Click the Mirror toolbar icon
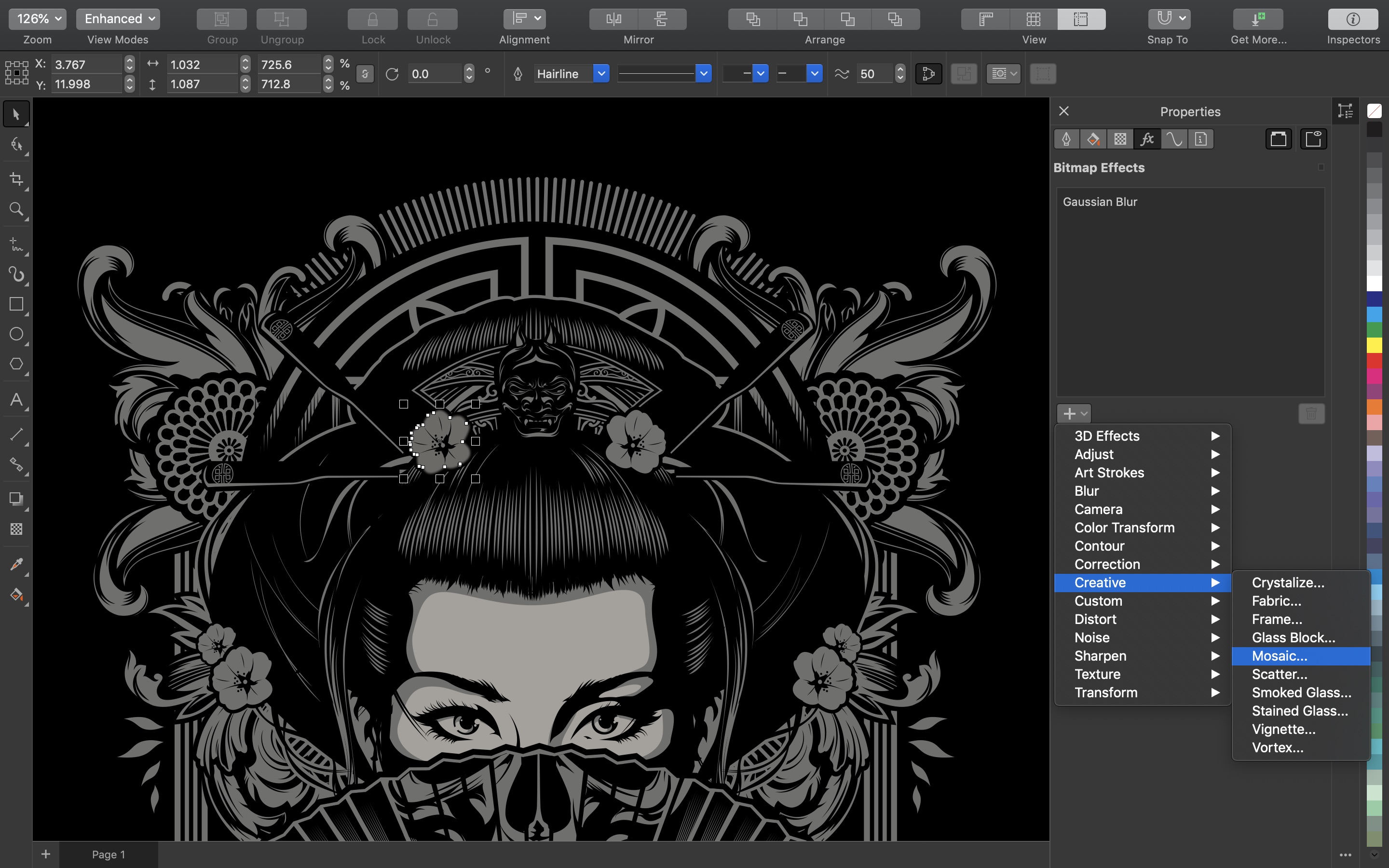Viewport: 1389px width, 868px height. (611, 18)
